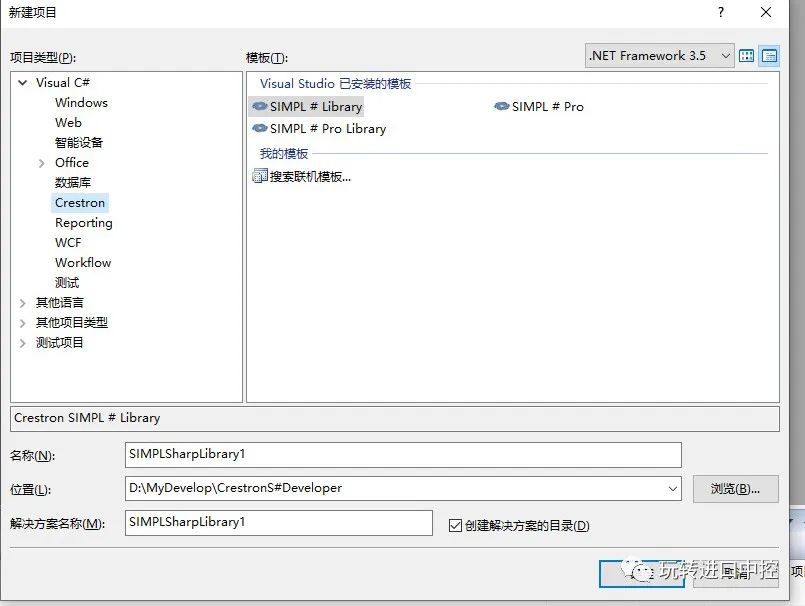
Task: Select Workflow project type
Action: pyautogui.click(x=83, y=262)
